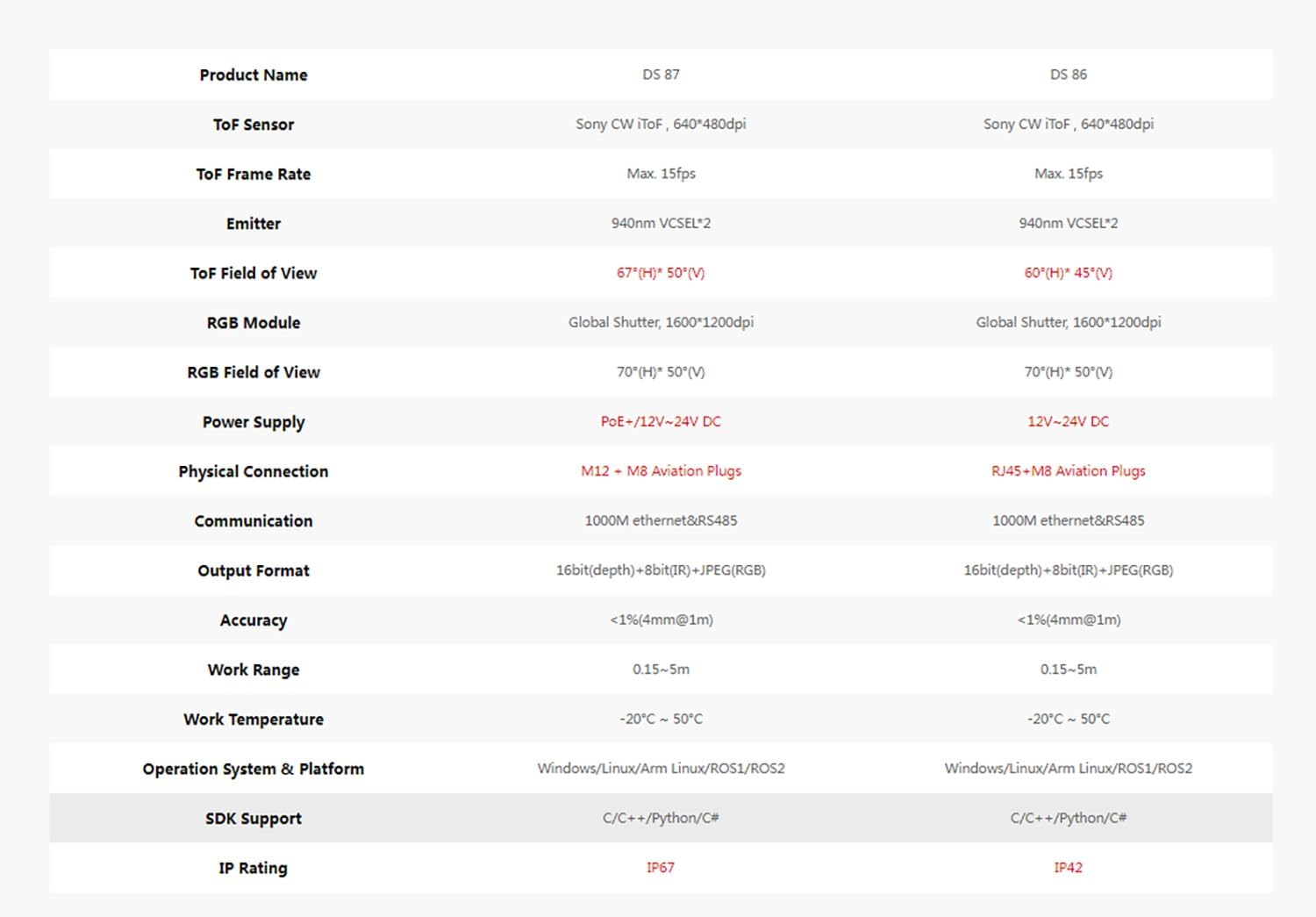Click the Work Range row label
This screenshot has height=917, width=1316.
pos(254,670)
